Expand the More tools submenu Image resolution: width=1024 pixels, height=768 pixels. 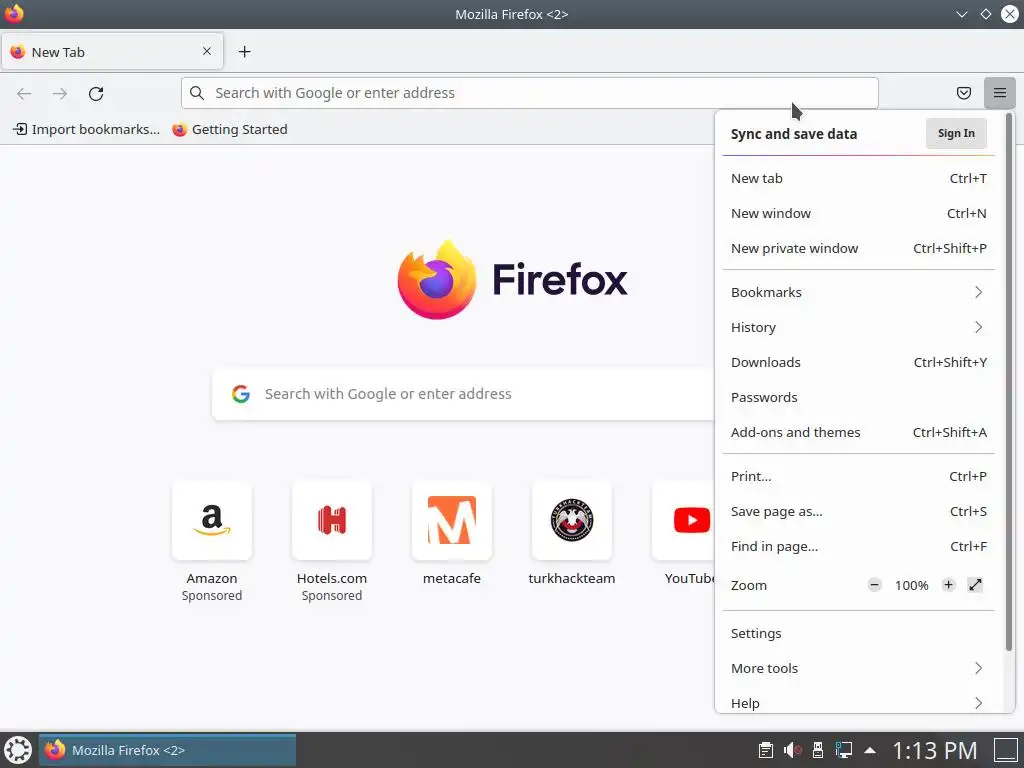pyautogui.click(x=858, y=668)
